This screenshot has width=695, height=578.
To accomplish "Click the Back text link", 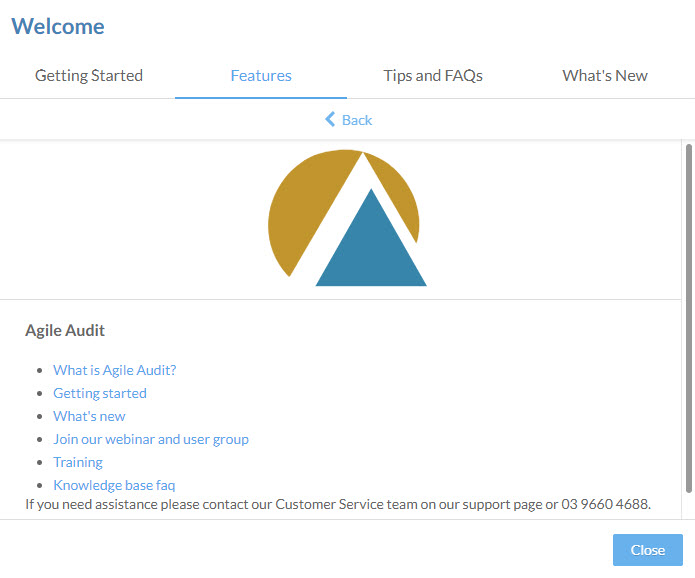I will (x=357, y=120).
